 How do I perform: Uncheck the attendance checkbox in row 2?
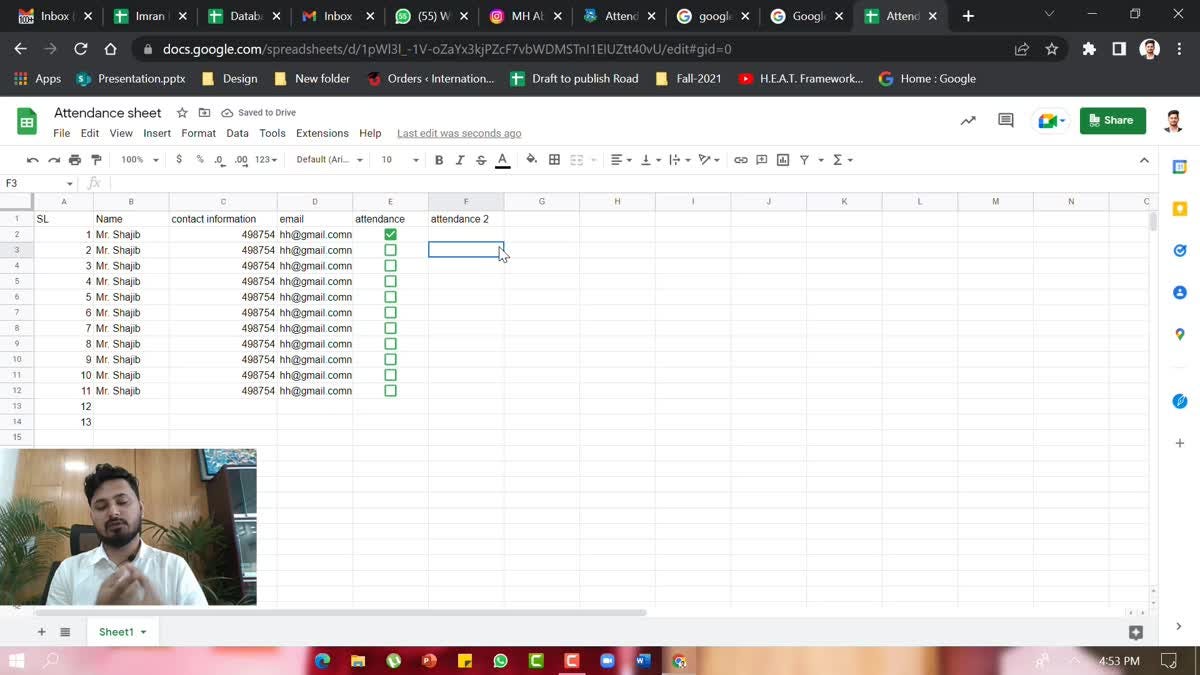(x=390, y=234)
